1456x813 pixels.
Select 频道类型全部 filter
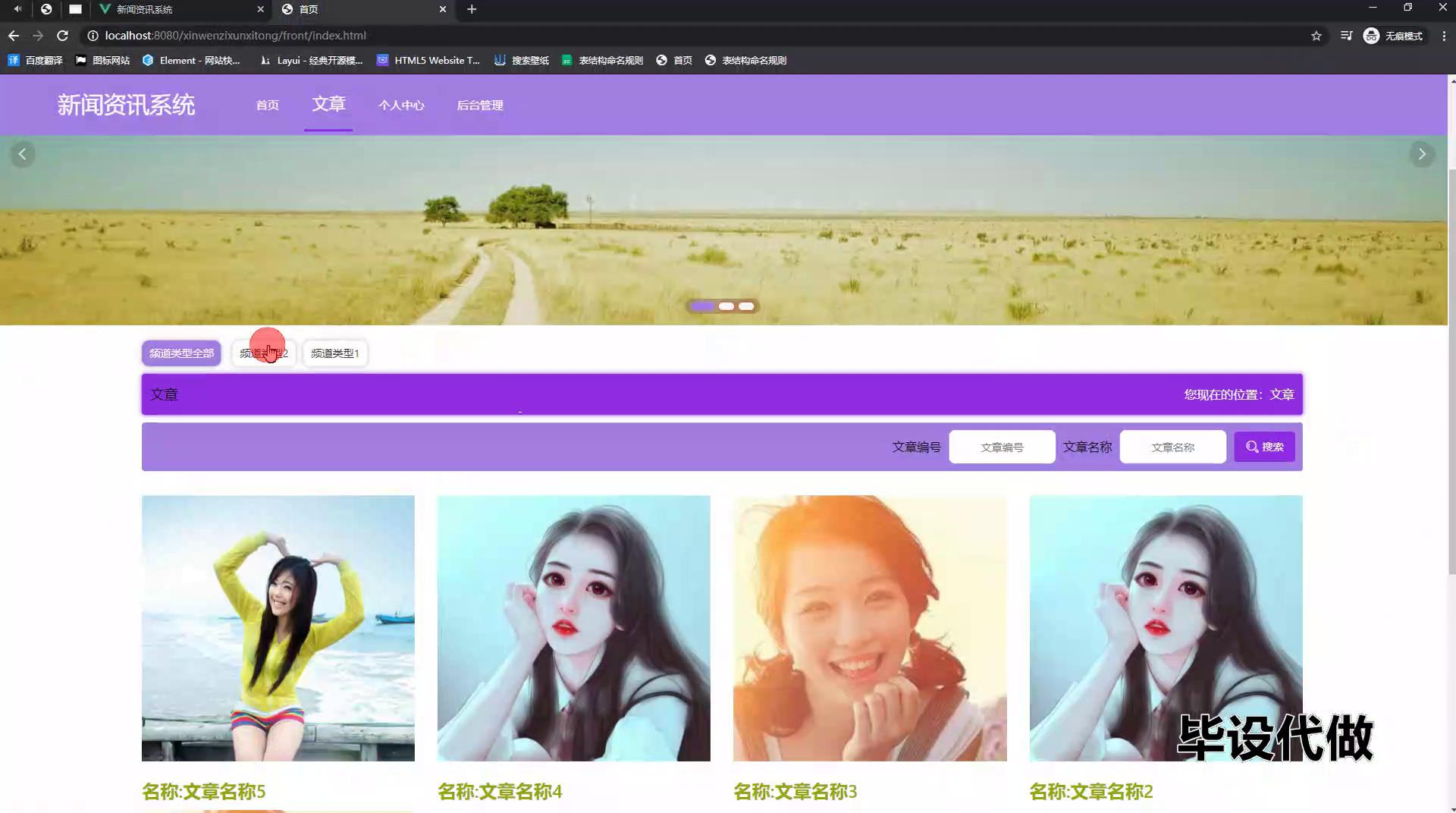pos(181,353)
